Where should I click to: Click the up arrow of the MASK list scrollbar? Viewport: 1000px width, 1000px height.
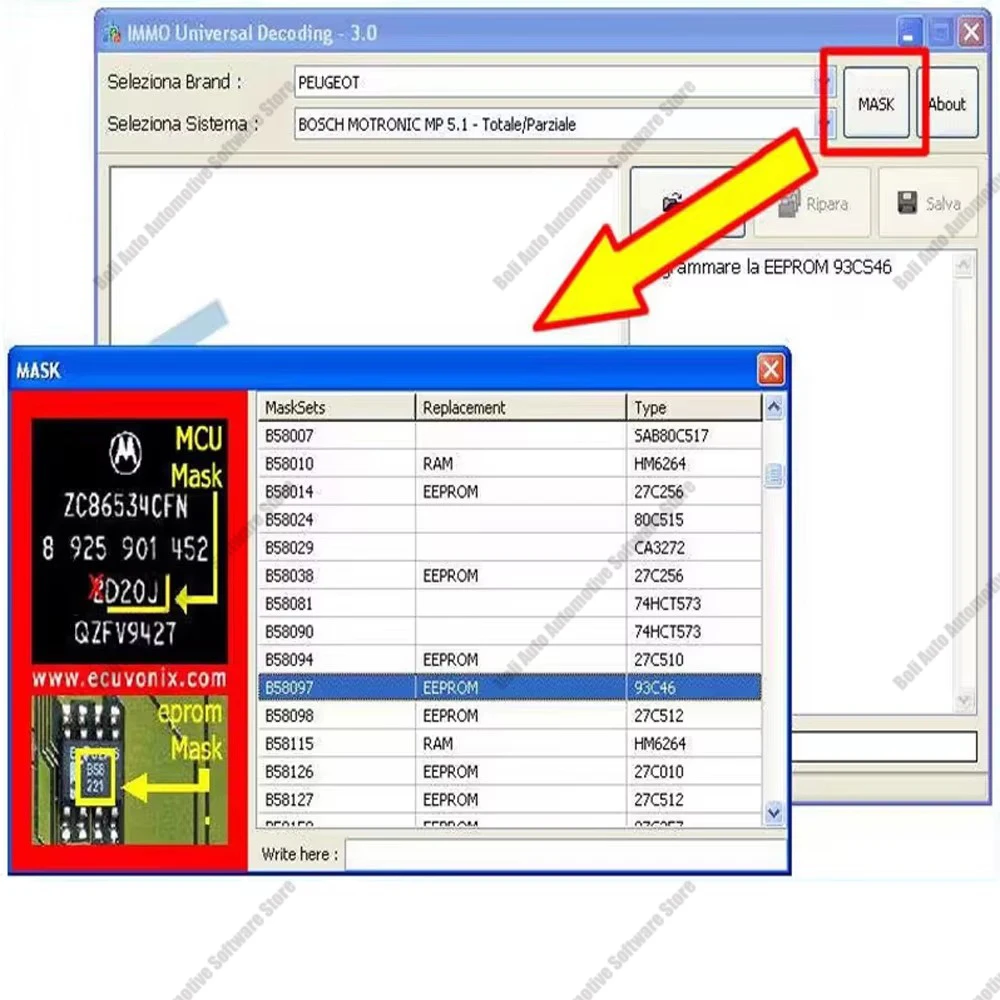[774, 408]
